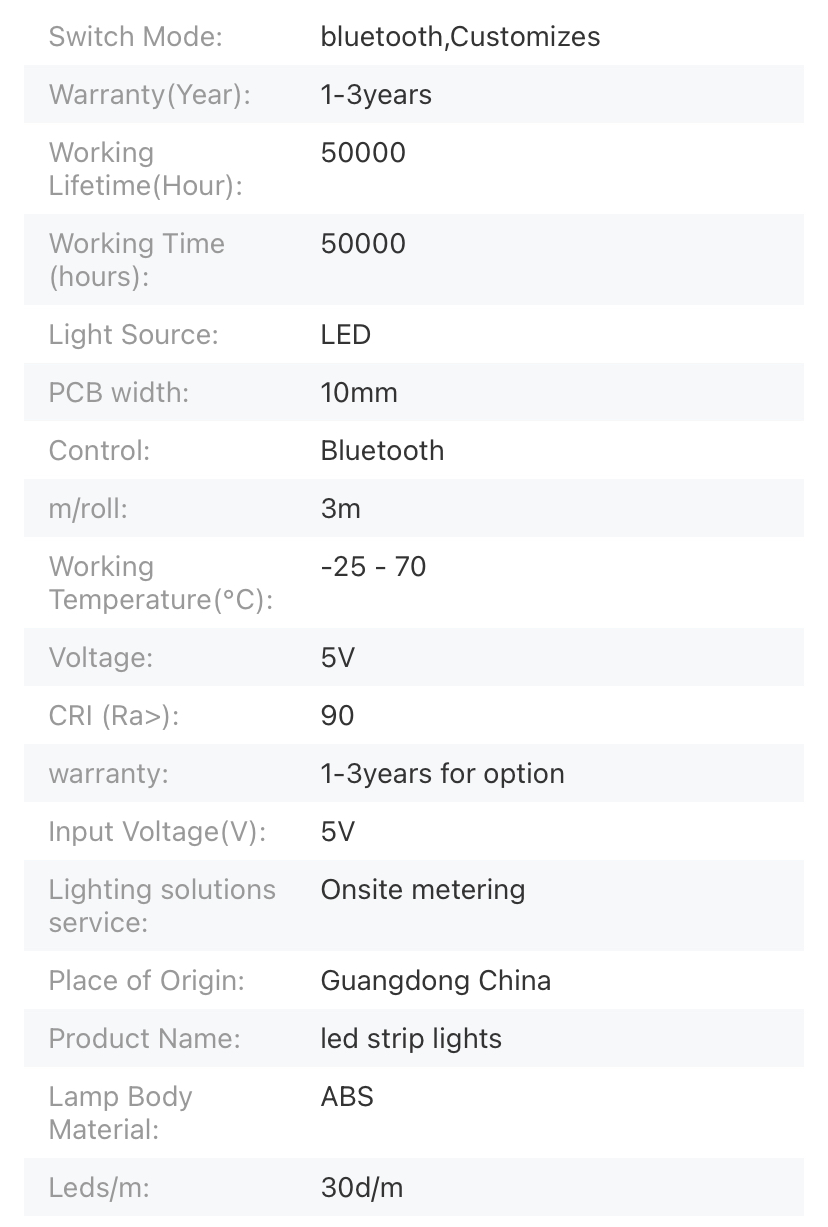Select the Warranty(Year) row
828x1227 pixels.
click(414, 95)
